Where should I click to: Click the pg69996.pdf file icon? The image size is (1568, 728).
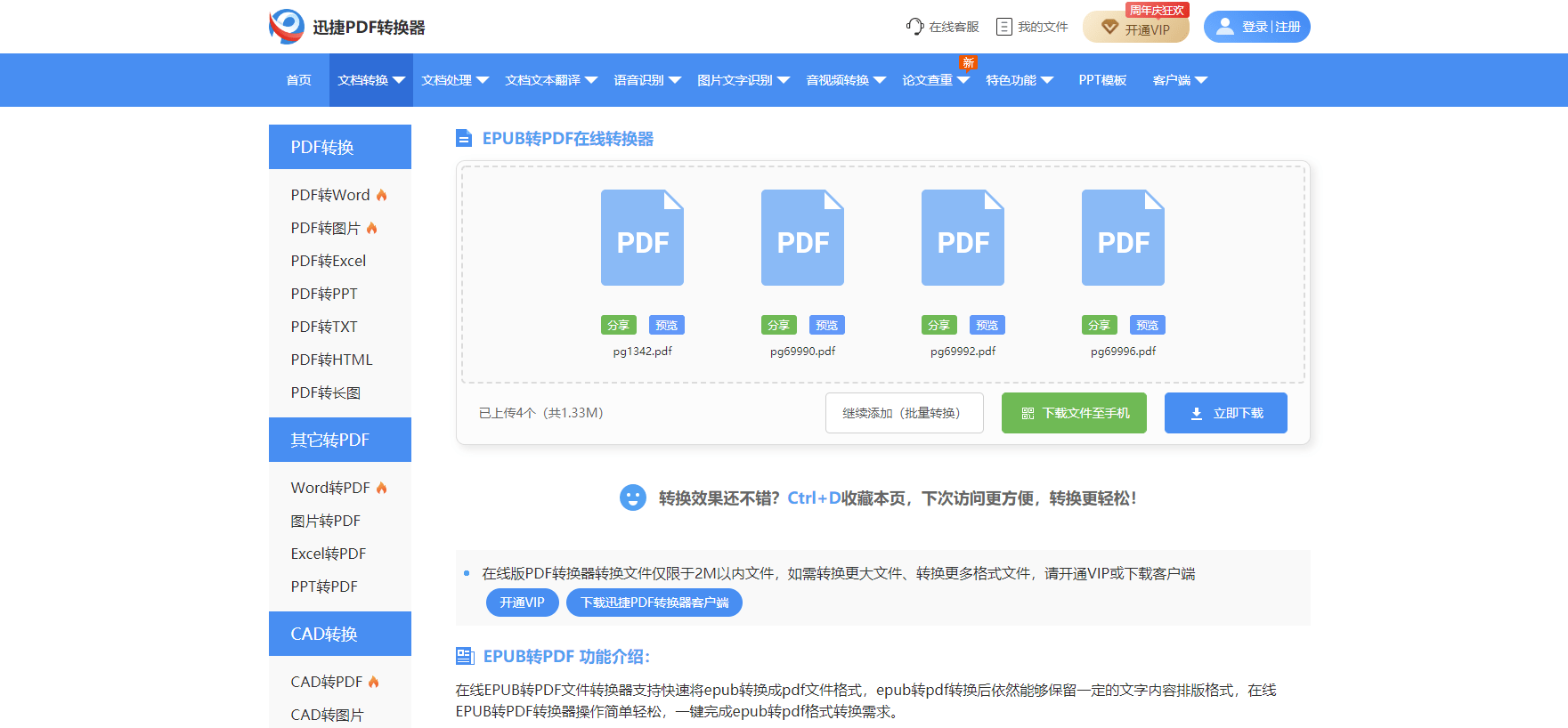pyautogui.click(x=1123, y=238)
